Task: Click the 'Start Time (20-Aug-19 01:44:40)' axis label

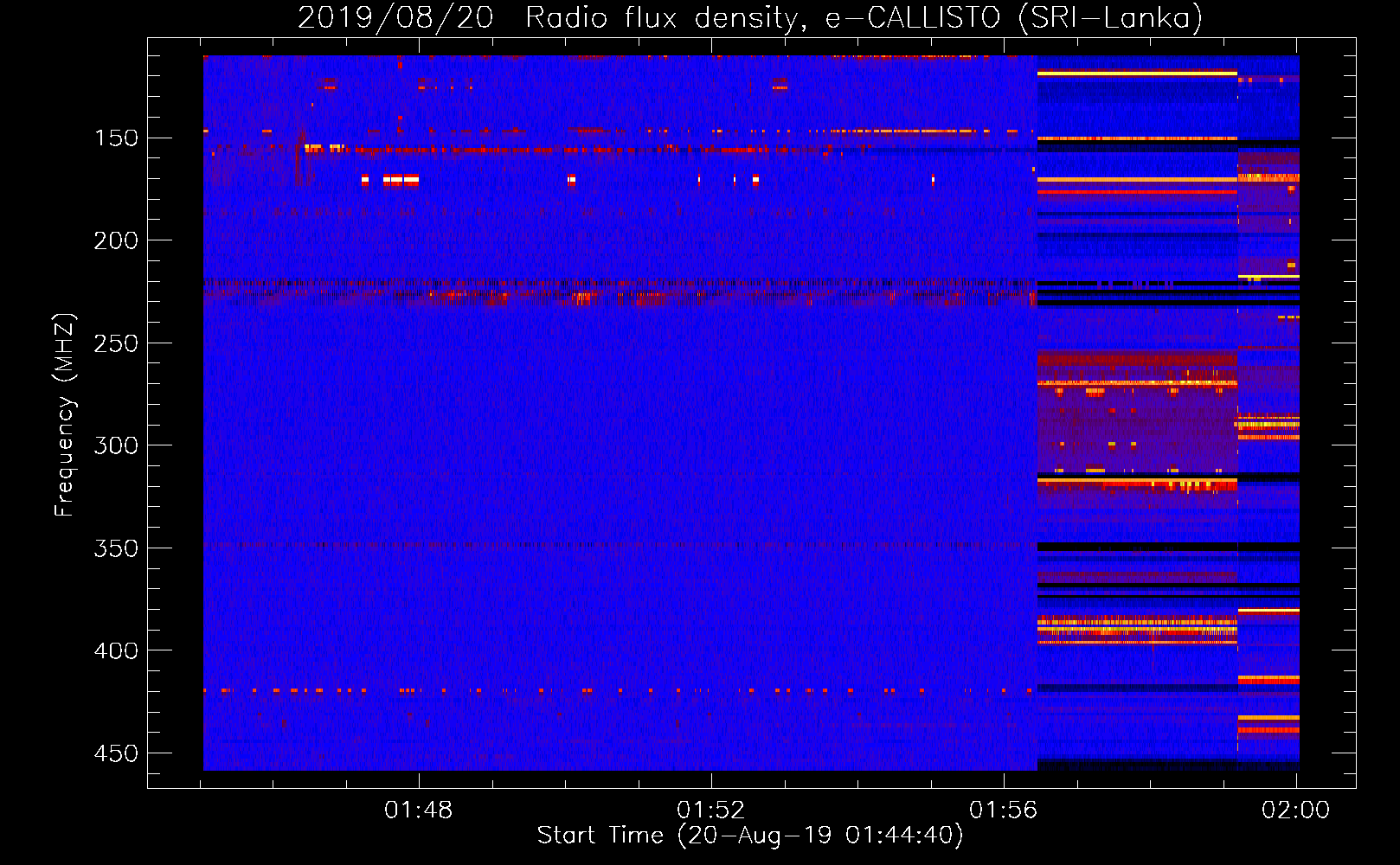Action: (x=750, y=836)
